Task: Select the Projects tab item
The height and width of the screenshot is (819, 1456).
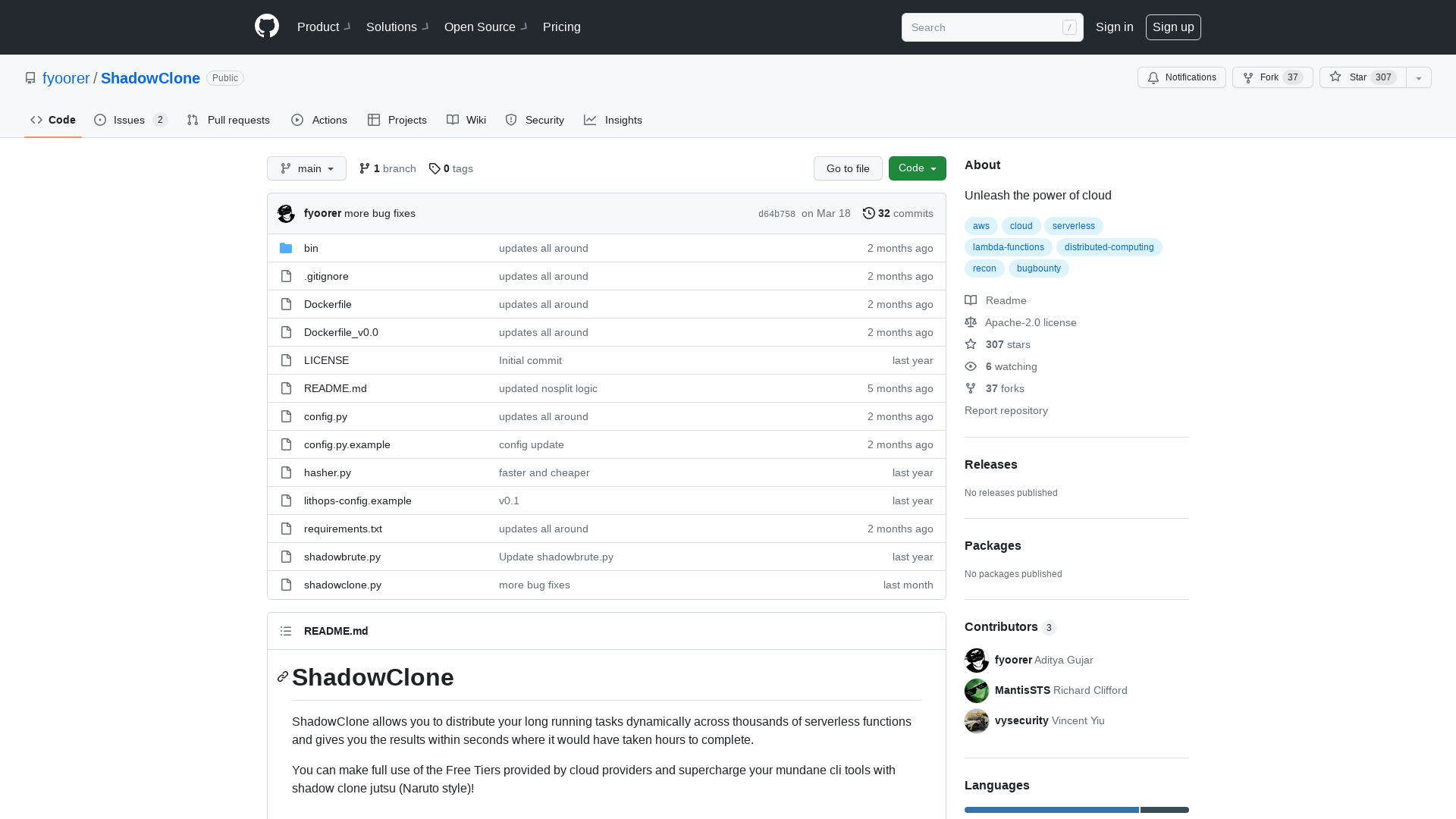Action: [x=397, y=120]
